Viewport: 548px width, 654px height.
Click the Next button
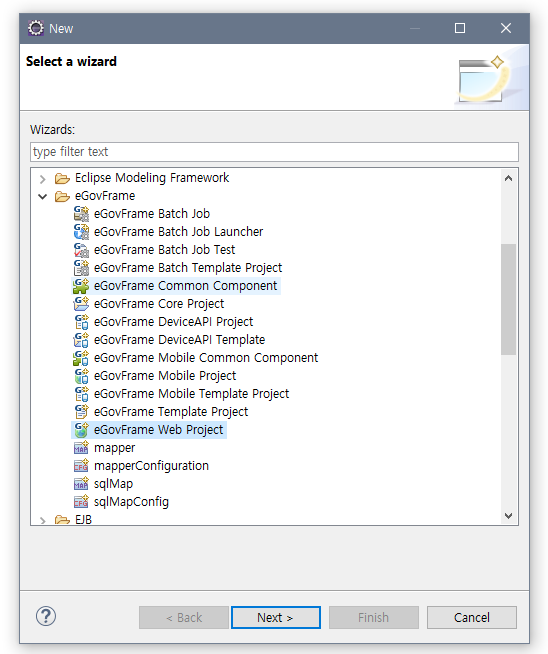coord(276,617)
